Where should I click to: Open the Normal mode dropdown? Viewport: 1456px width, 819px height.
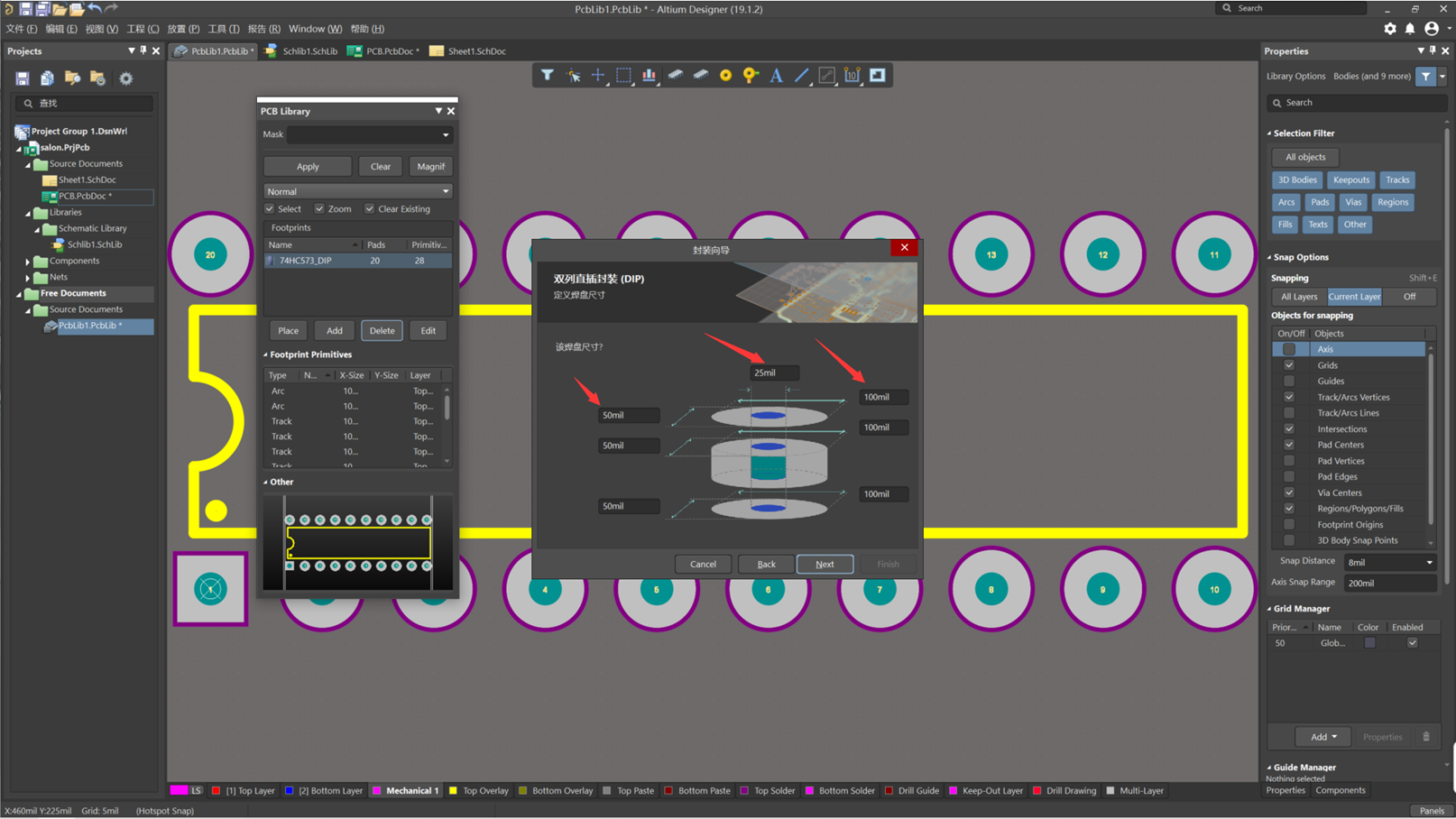tap(357, 191)
